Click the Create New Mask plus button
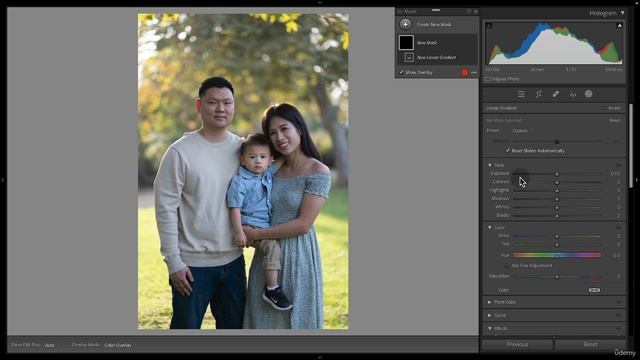 [x=405, y=24]
